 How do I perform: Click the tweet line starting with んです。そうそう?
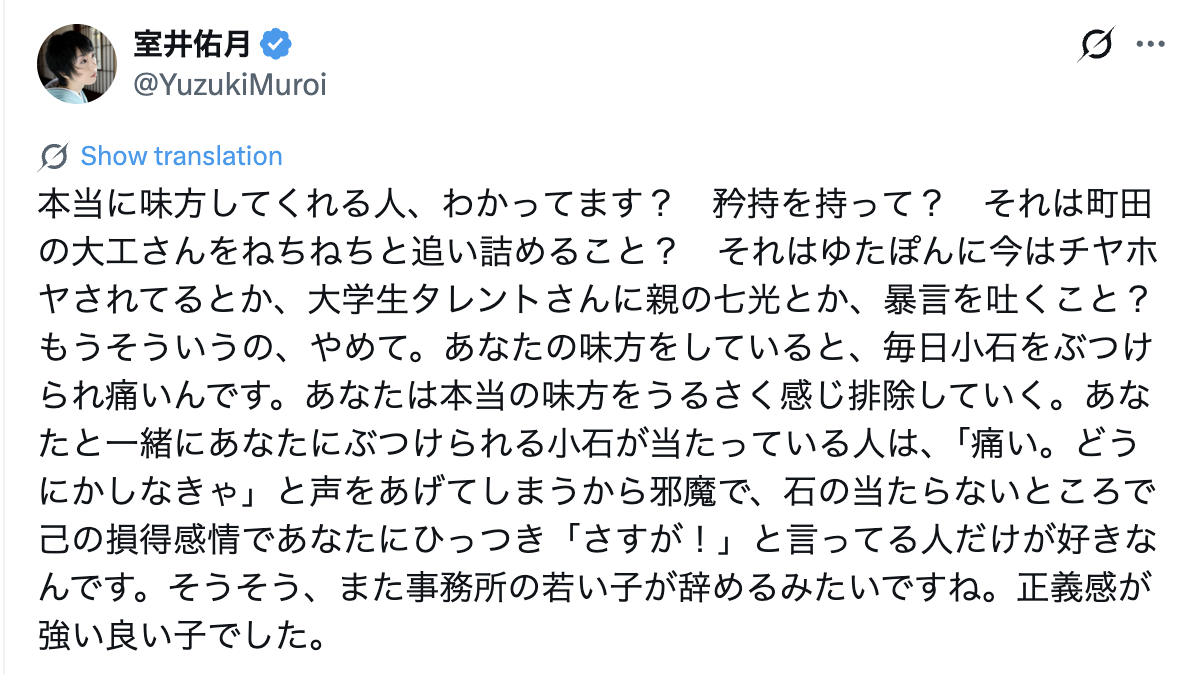[595, 588]
